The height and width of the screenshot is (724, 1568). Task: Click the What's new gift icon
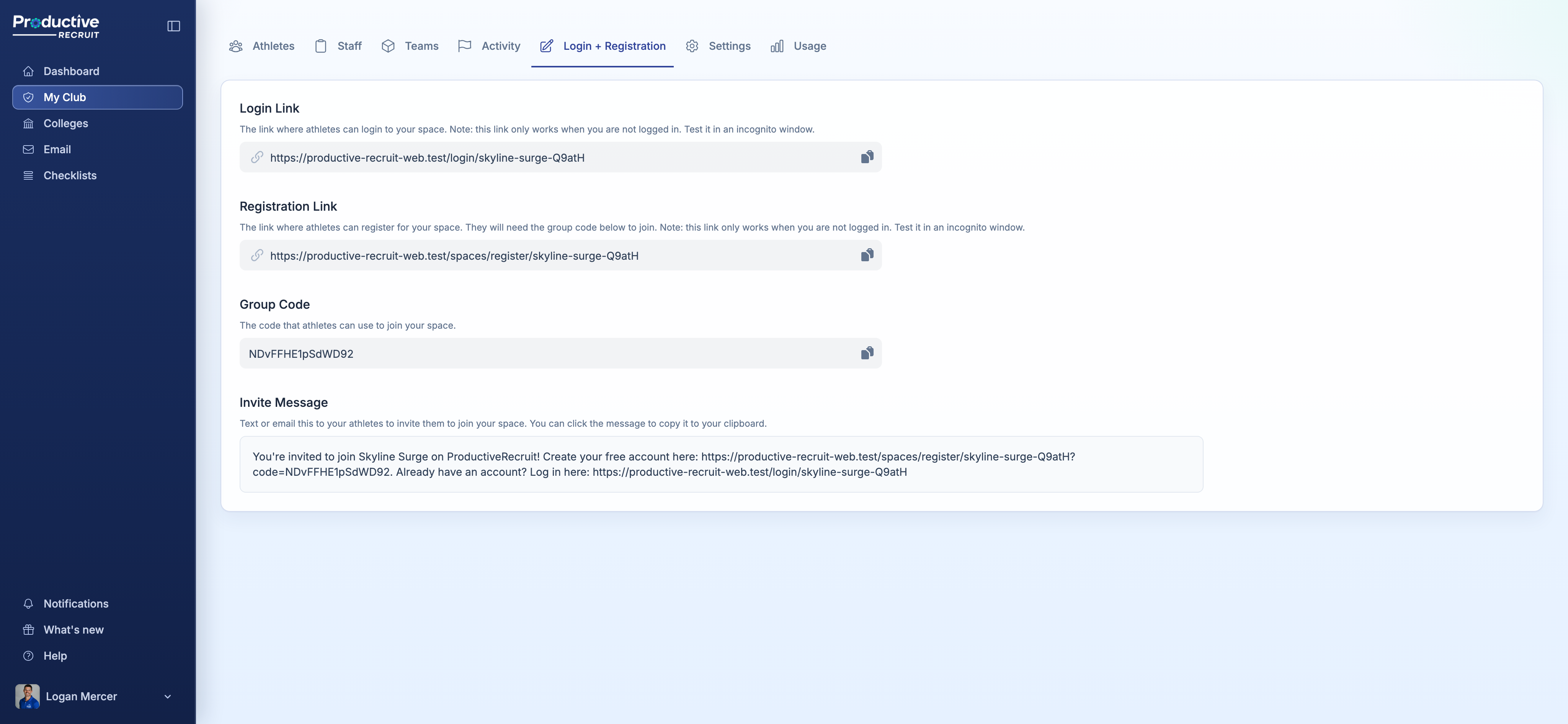pos(28,630)
